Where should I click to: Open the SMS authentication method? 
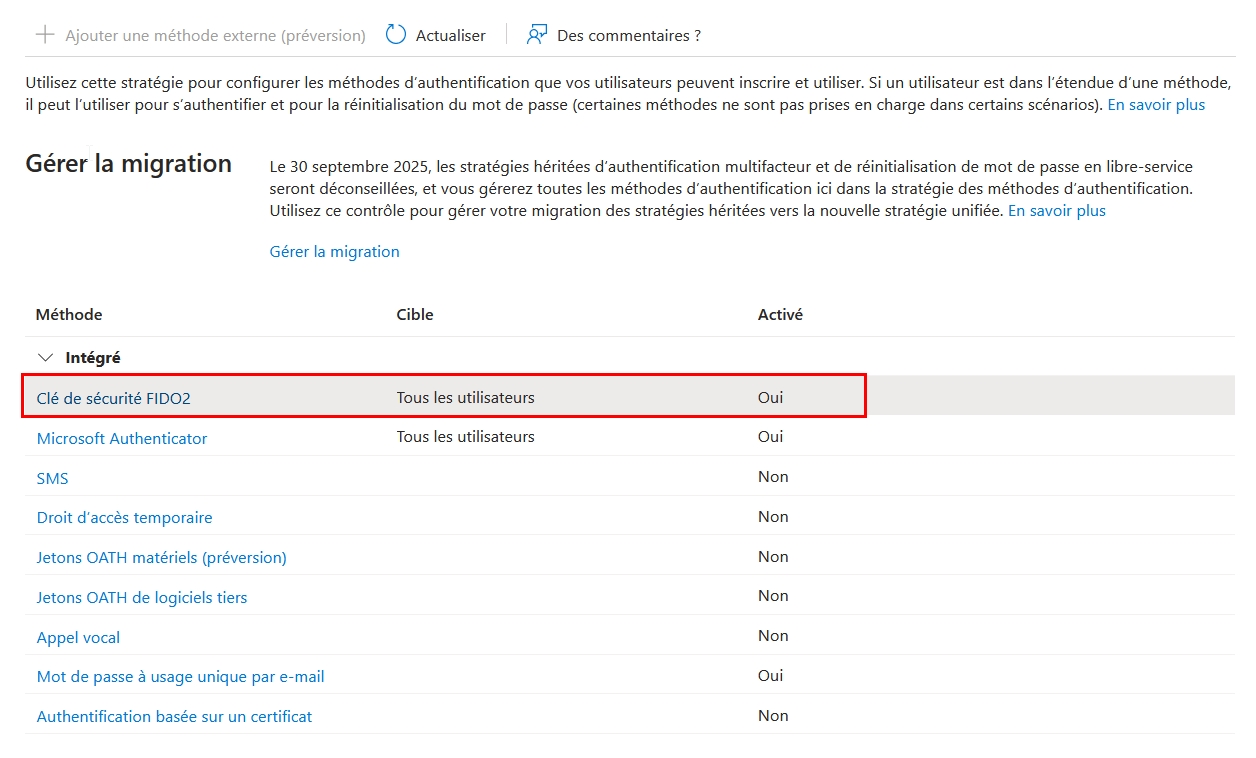click(x=53, y=478)
